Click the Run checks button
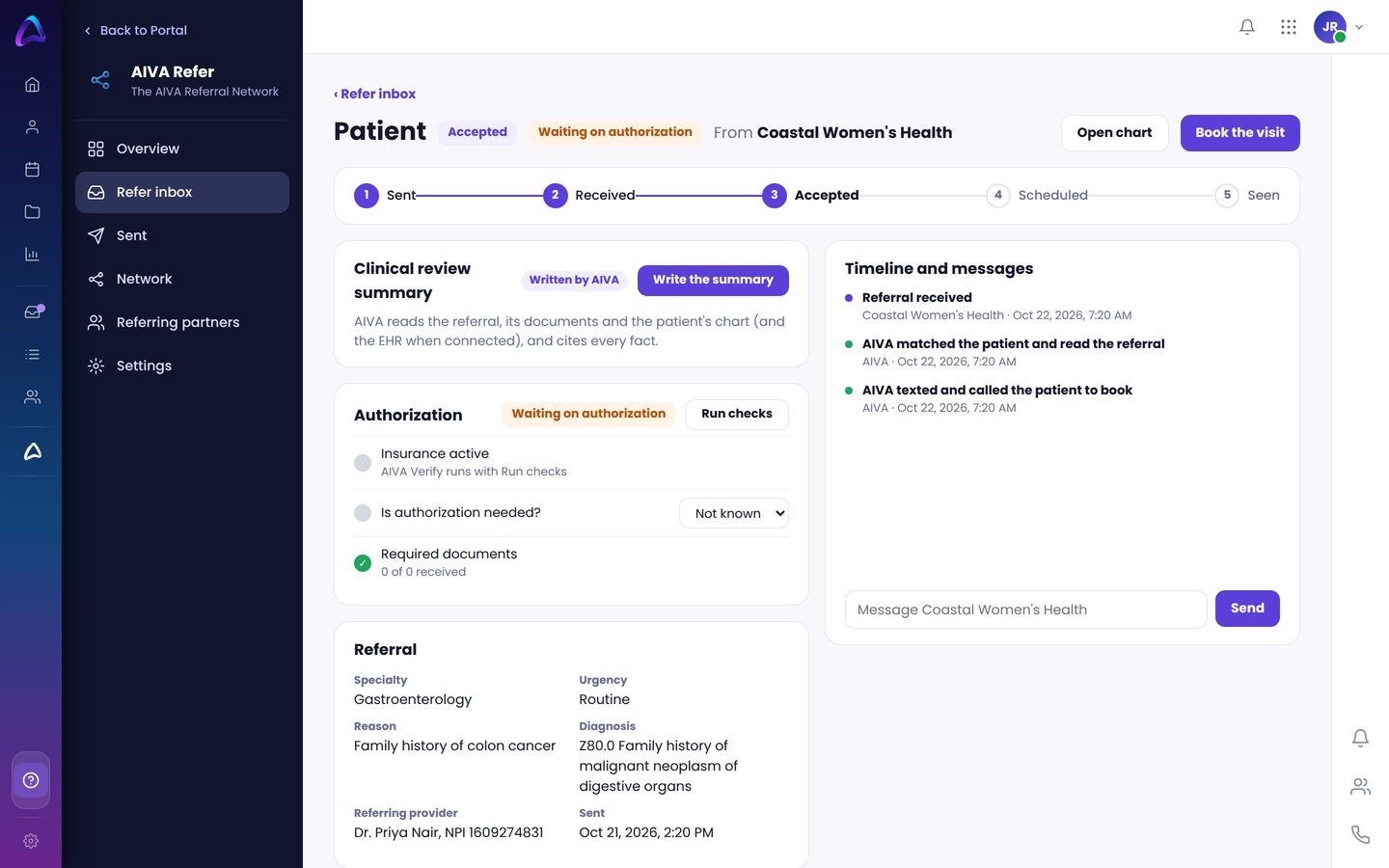1389x868 pixels. click(x=737, y=414)
